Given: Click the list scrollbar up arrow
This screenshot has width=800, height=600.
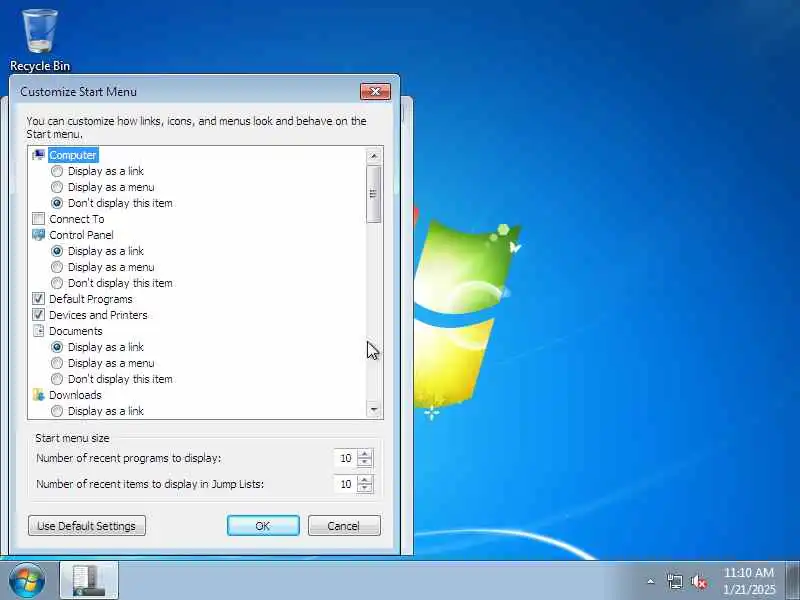Looking at the screenshot, I should tap(374, 156).
